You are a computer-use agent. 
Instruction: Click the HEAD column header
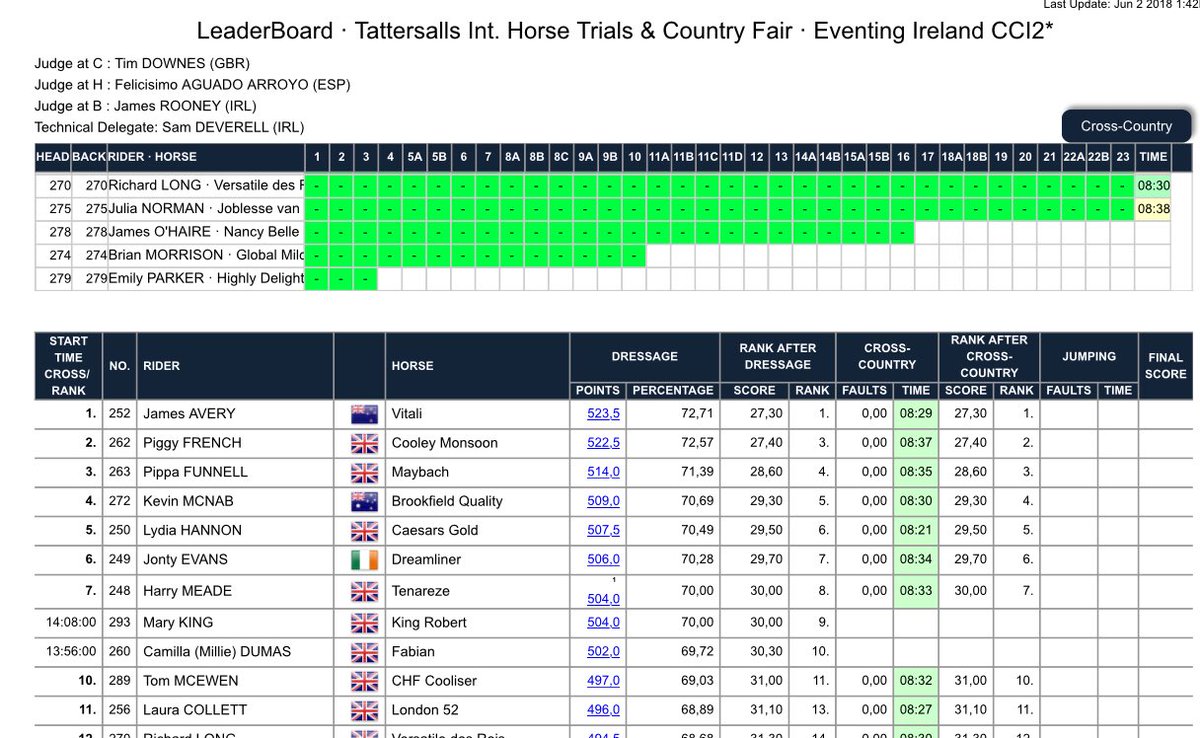53,157
